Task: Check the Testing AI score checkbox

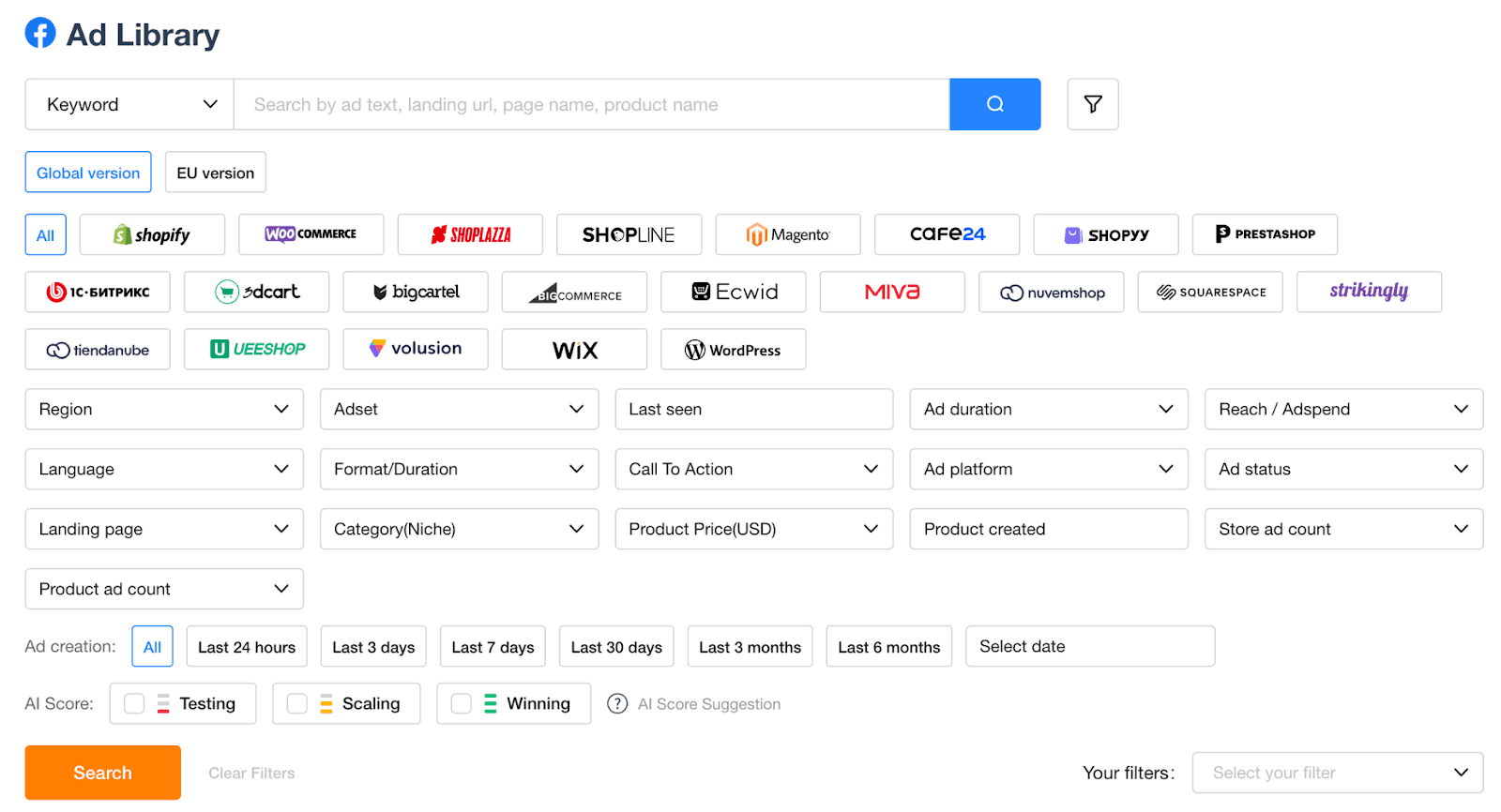Action: 134,703
